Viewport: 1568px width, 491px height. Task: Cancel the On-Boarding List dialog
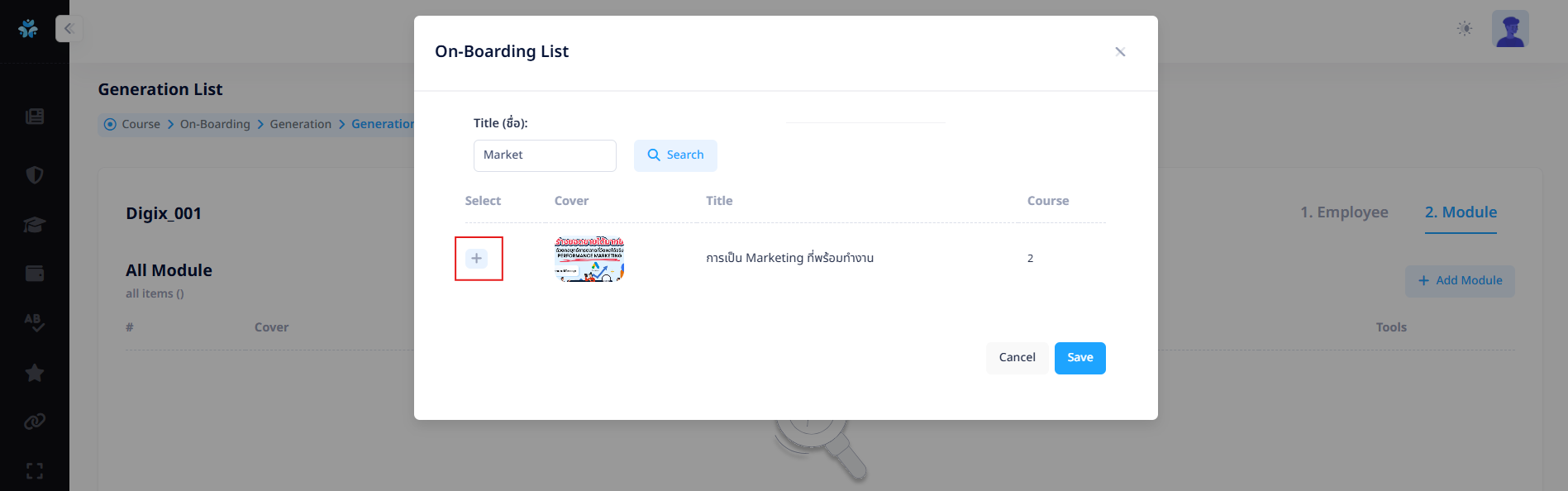pos(1017,358)
